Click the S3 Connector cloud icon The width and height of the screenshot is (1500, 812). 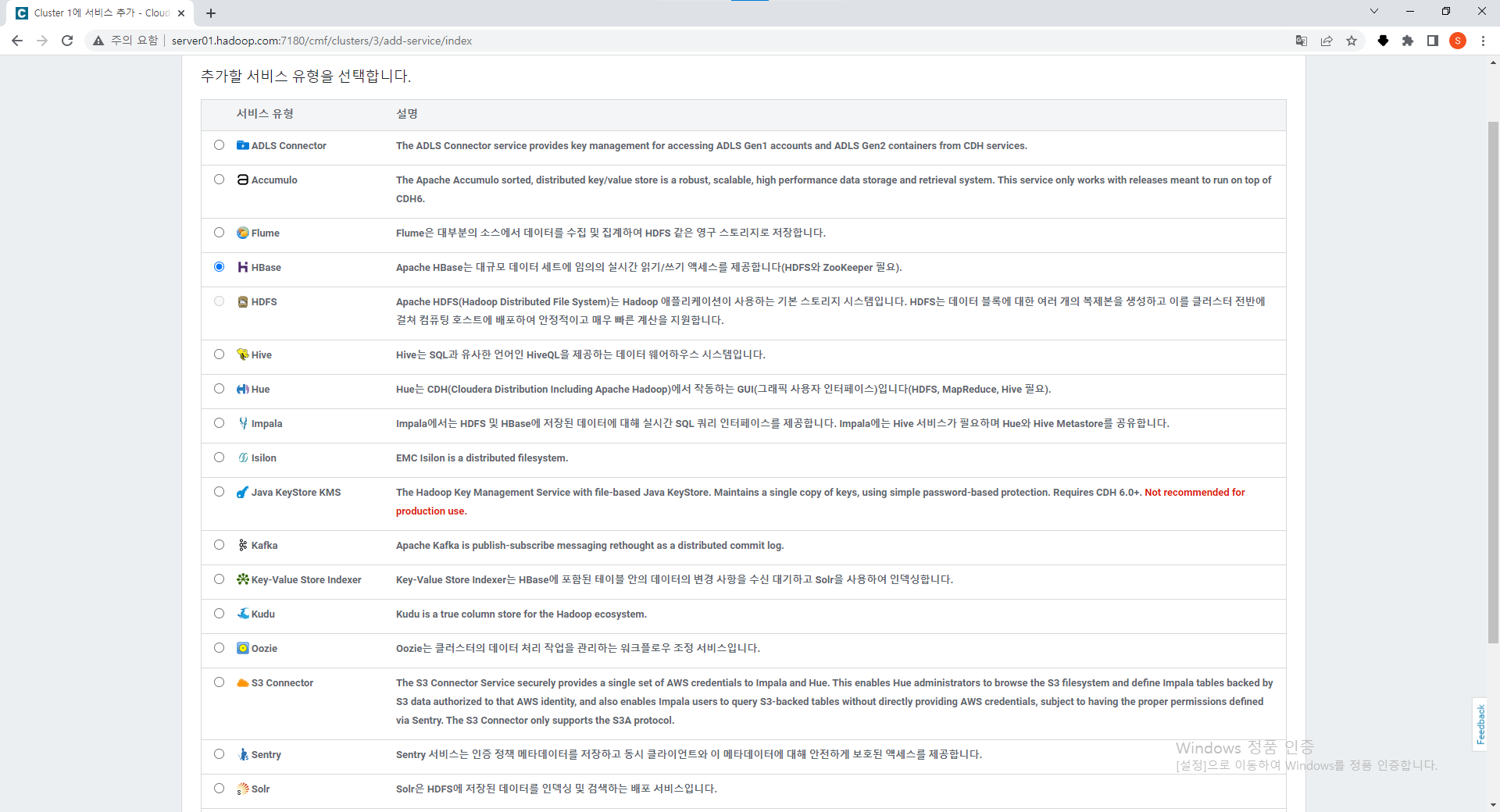point(243,682)
